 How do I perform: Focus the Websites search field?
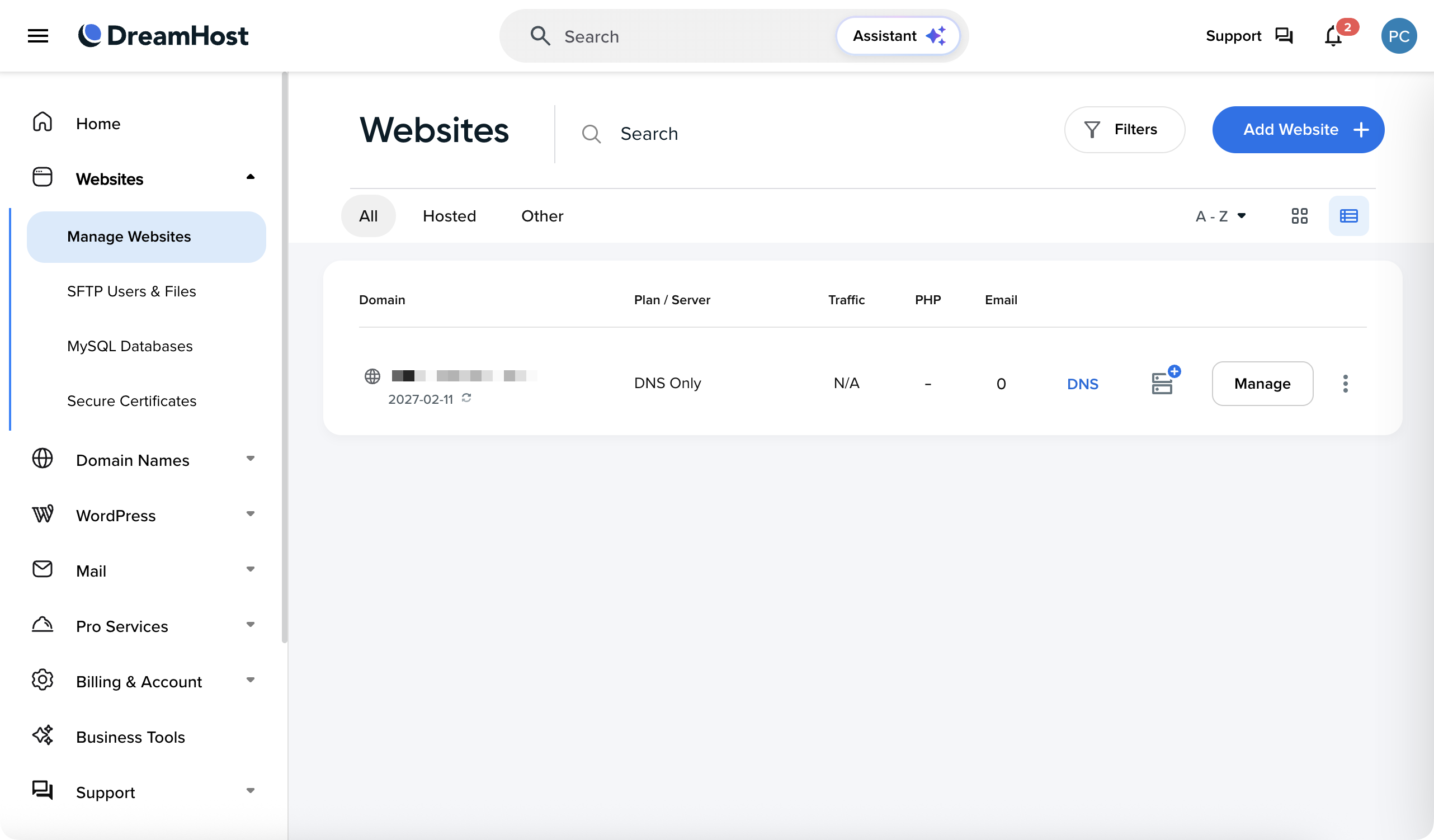(796, 134)
